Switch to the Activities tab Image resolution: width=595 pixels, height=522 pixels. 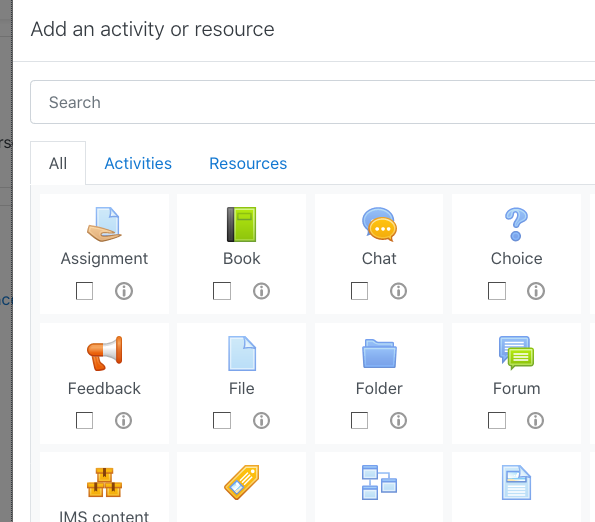(x=138, y=164)
